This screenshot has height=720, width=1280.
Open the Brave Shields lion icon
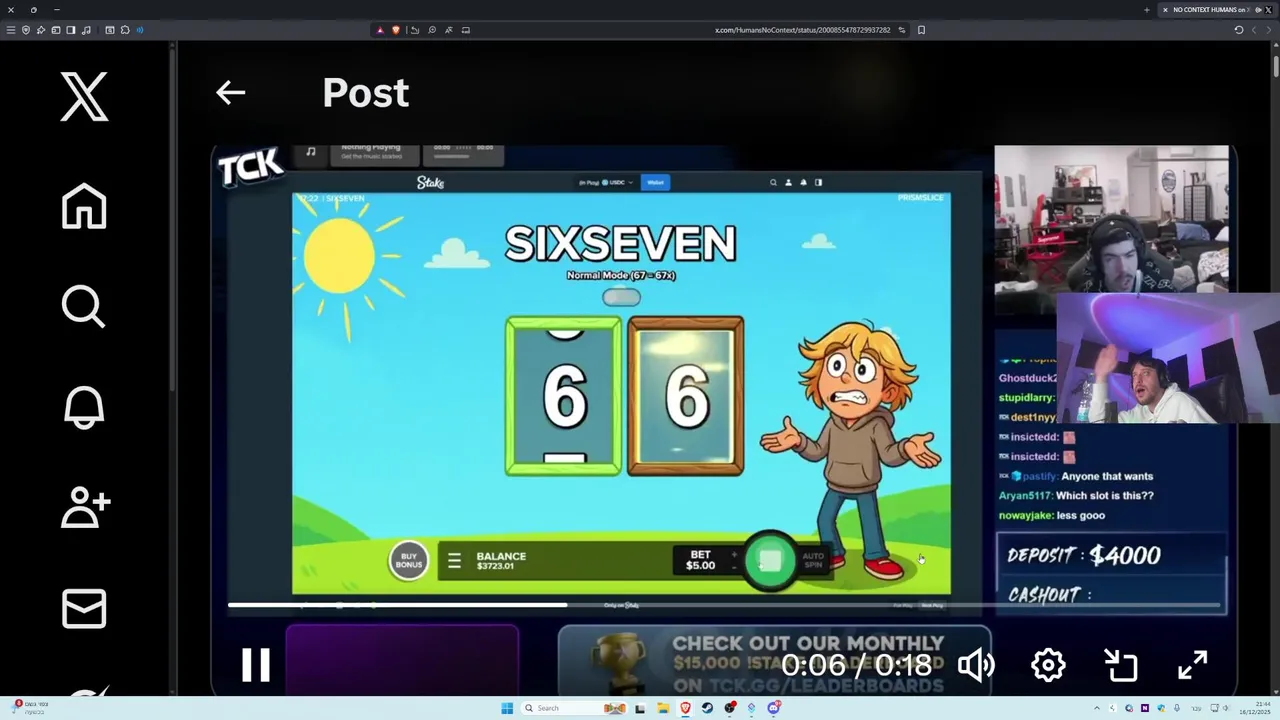[396, 30]
